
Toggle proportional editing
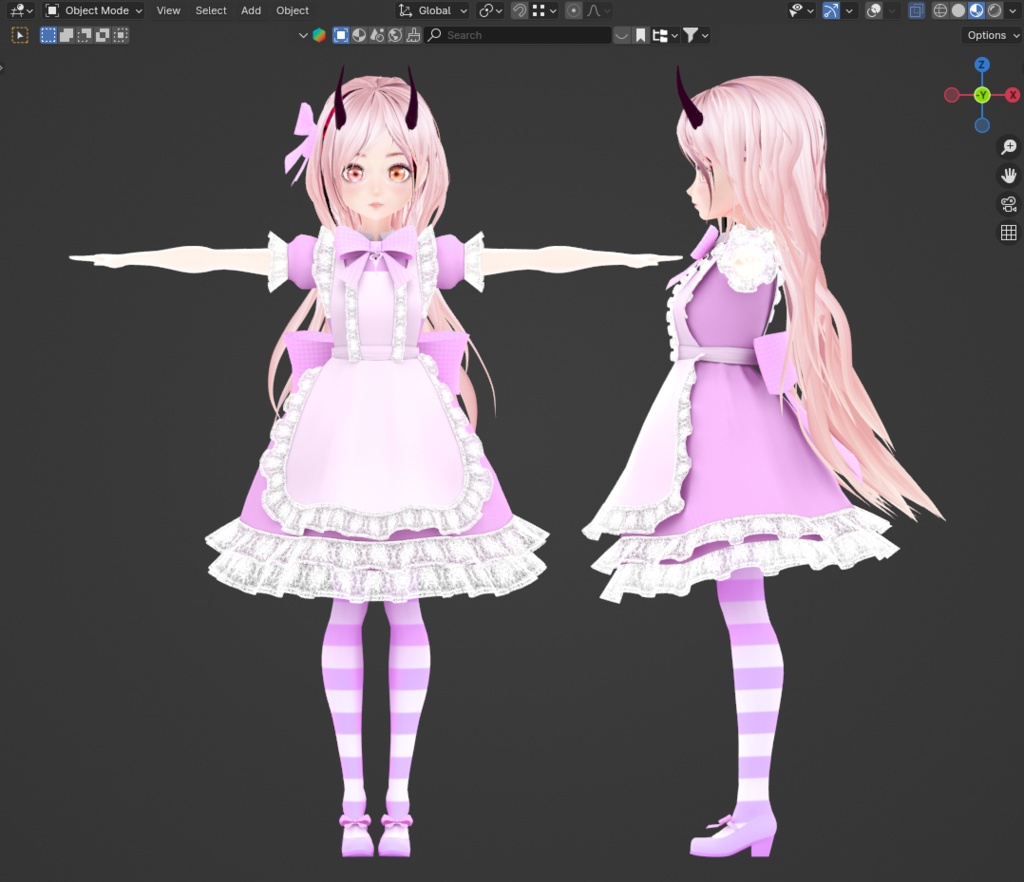tap(573, 10)
